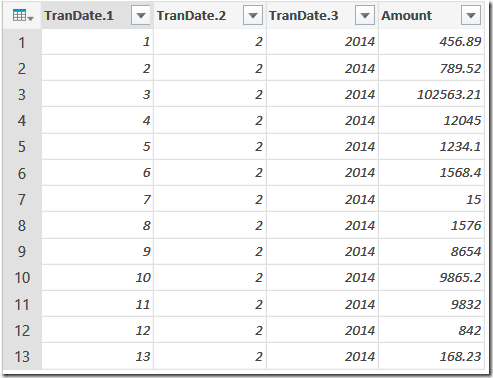Click the Amount cell 842

click(x=431, y=330)
